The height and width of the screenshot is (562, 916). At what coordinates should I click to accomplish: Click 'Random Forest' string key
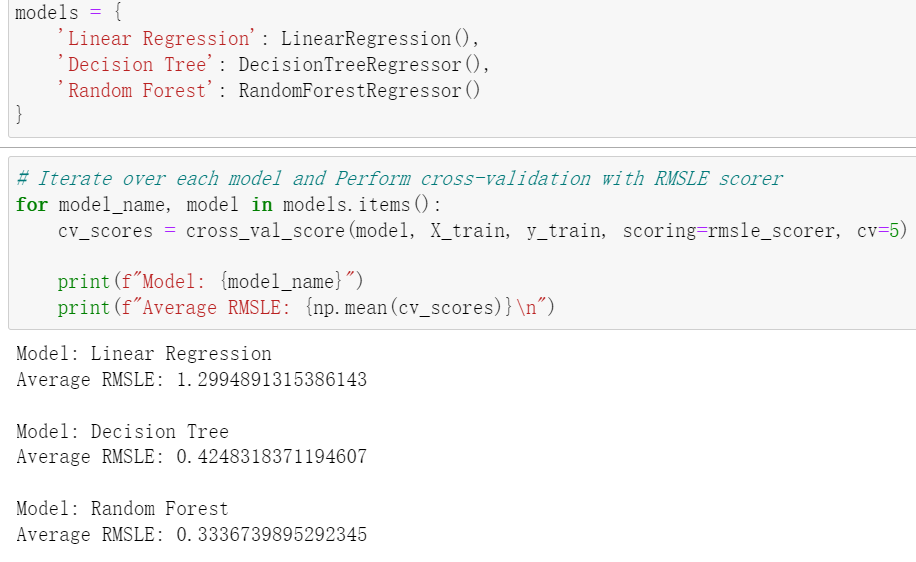[135, 90]
